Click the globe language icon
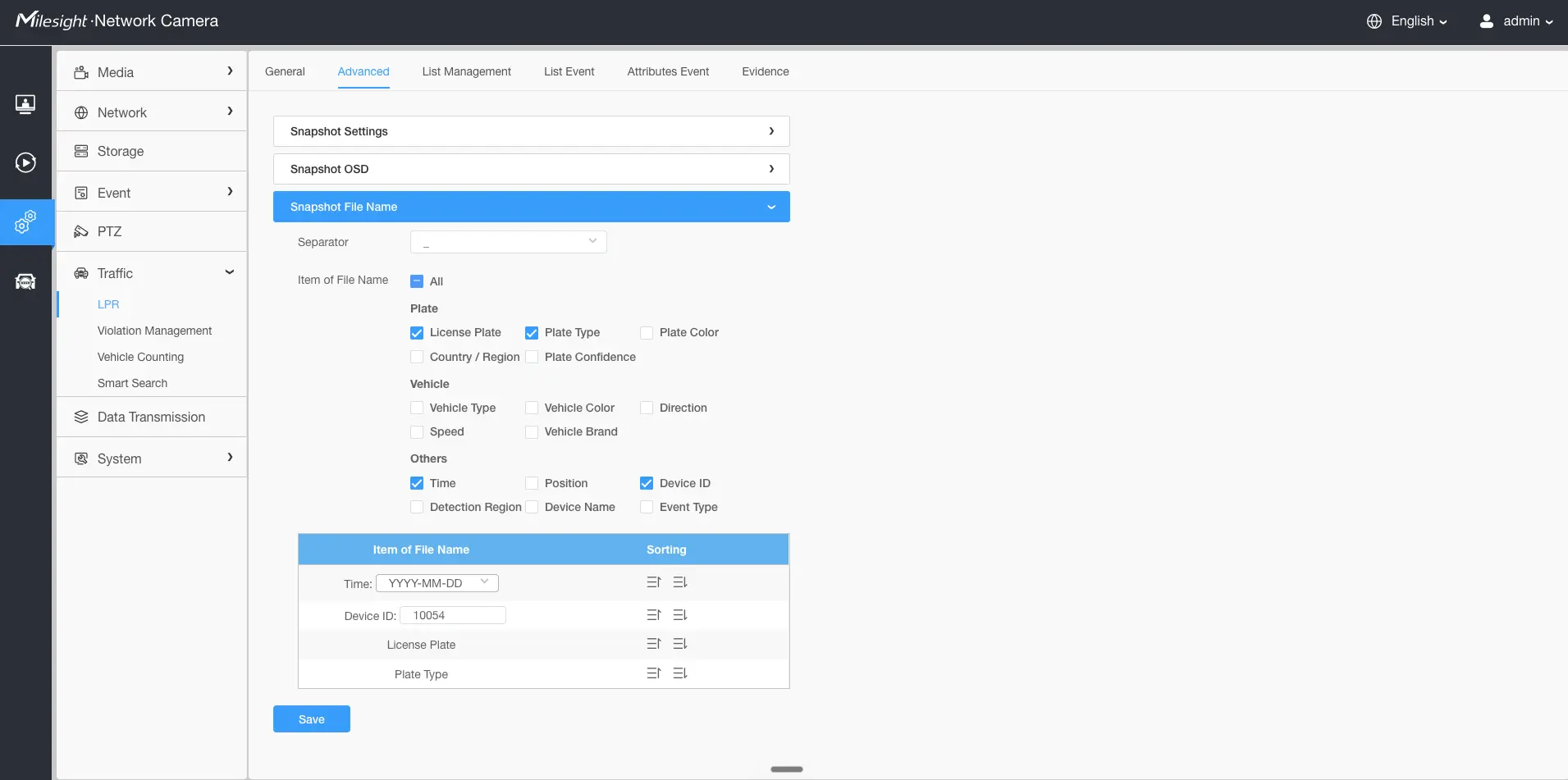Screen dimensions: 1568x780 click(1374, 21)
